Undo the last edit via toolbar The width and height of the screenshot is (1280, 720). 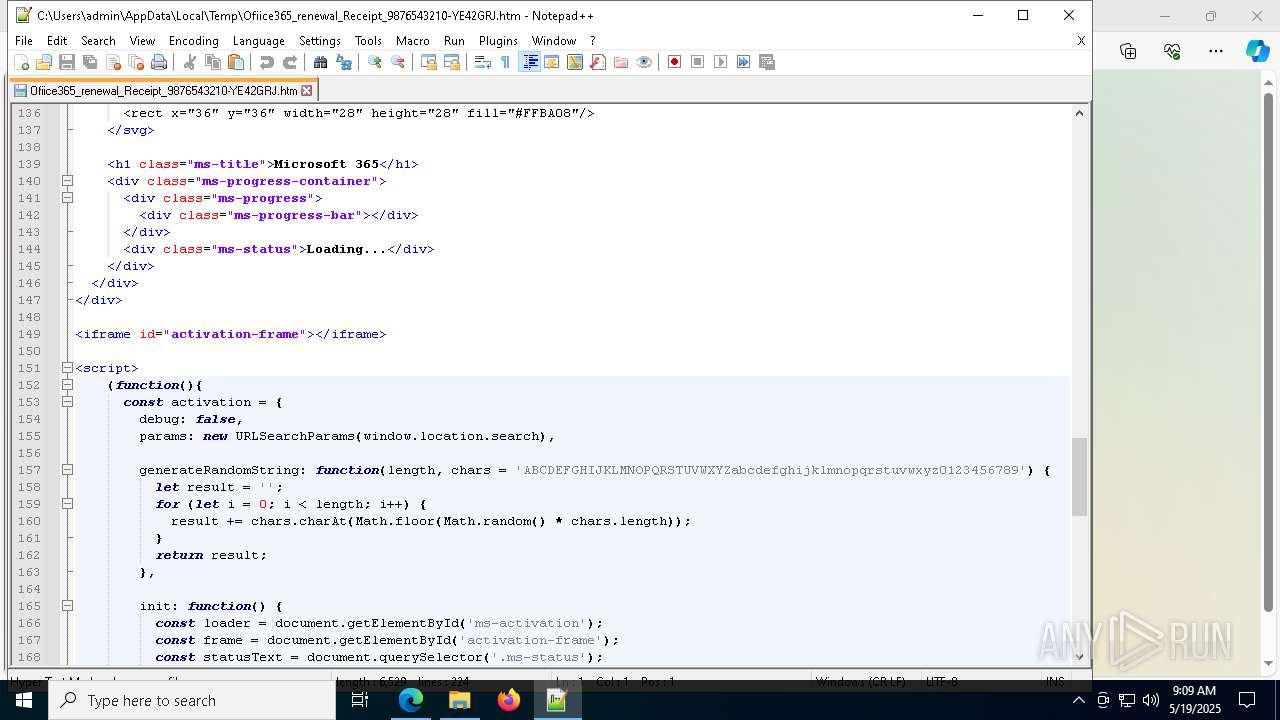(x=266, y=62)
